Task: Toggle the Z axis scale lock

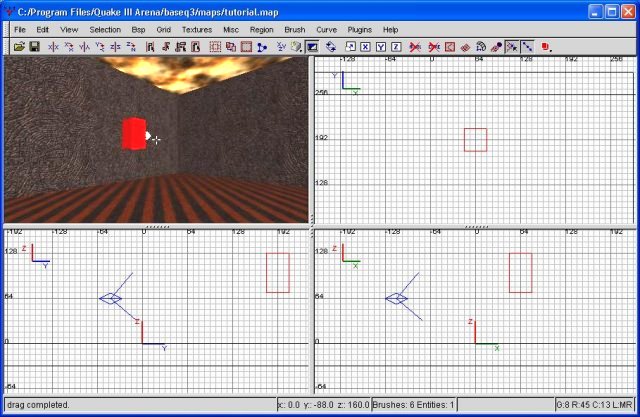Action: point(396,47)
